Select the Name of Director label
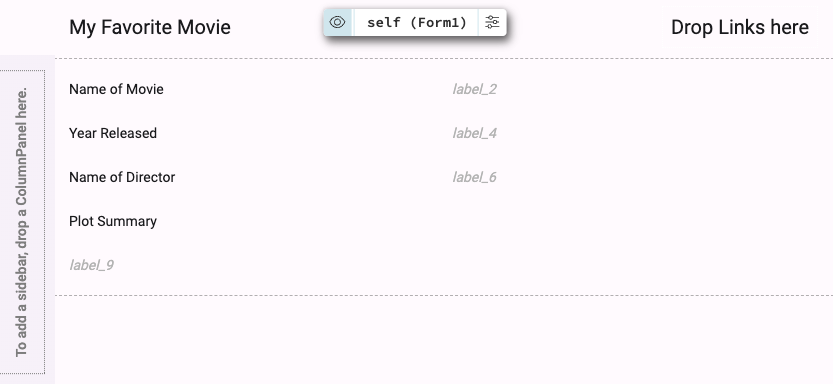This screenshot has height=384, width=833. click(x=122, y=177)
